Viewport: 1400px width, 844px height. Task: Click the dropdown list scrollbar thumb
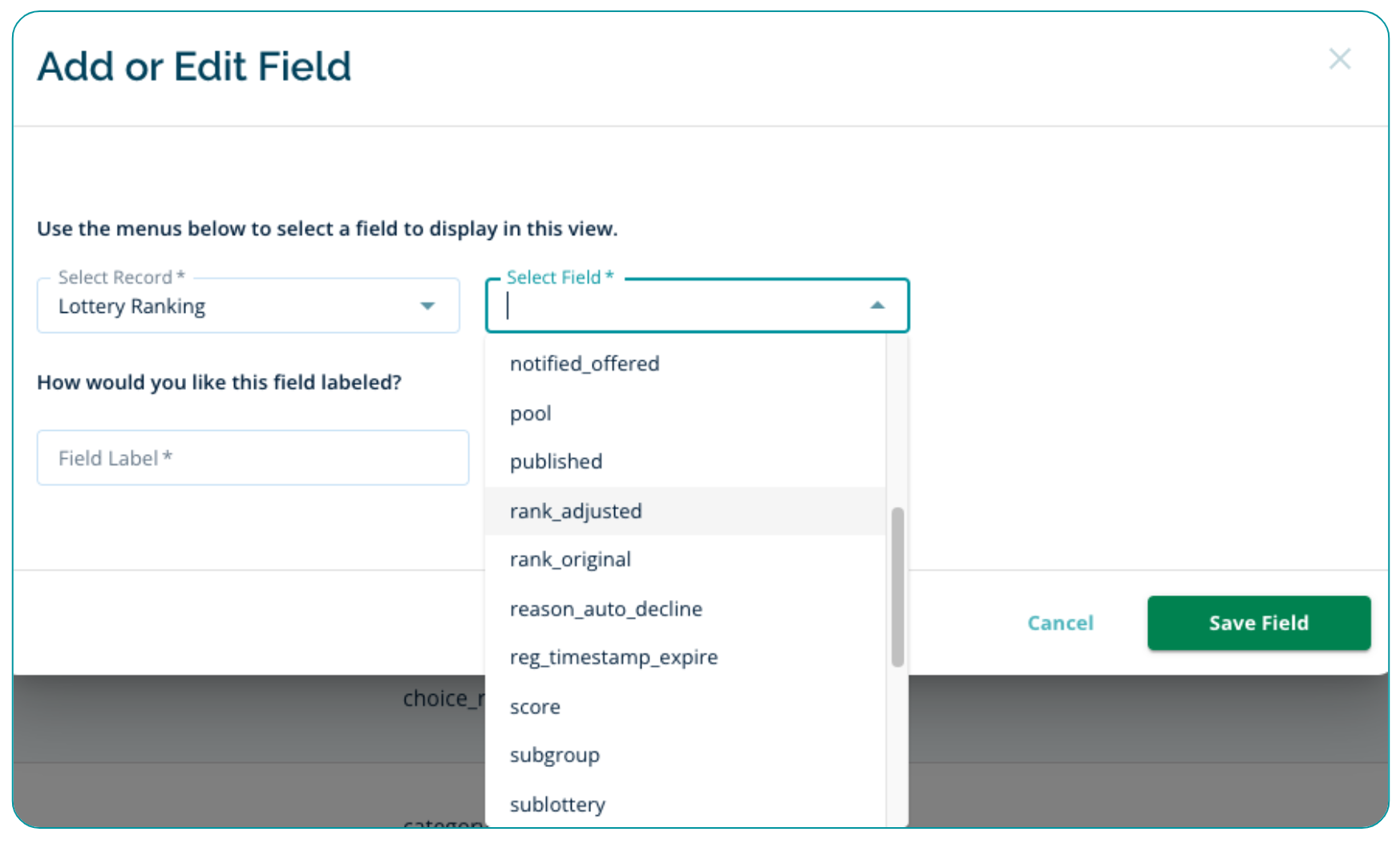[897, 586]
